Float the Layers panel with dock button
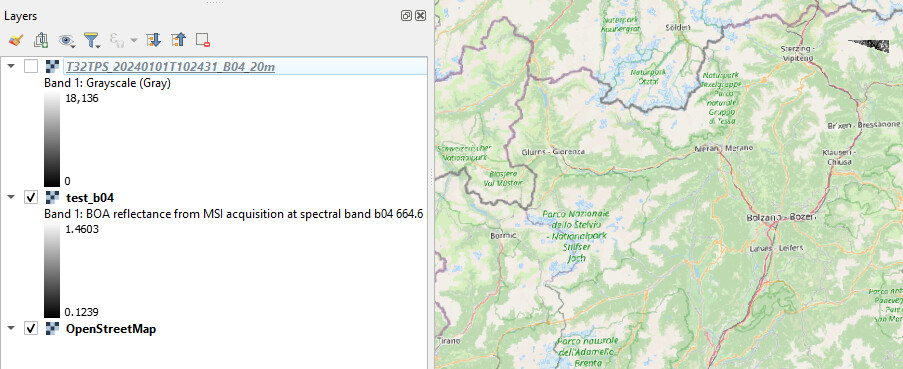Screen dimensions: 903x369 tap(406, 16)
